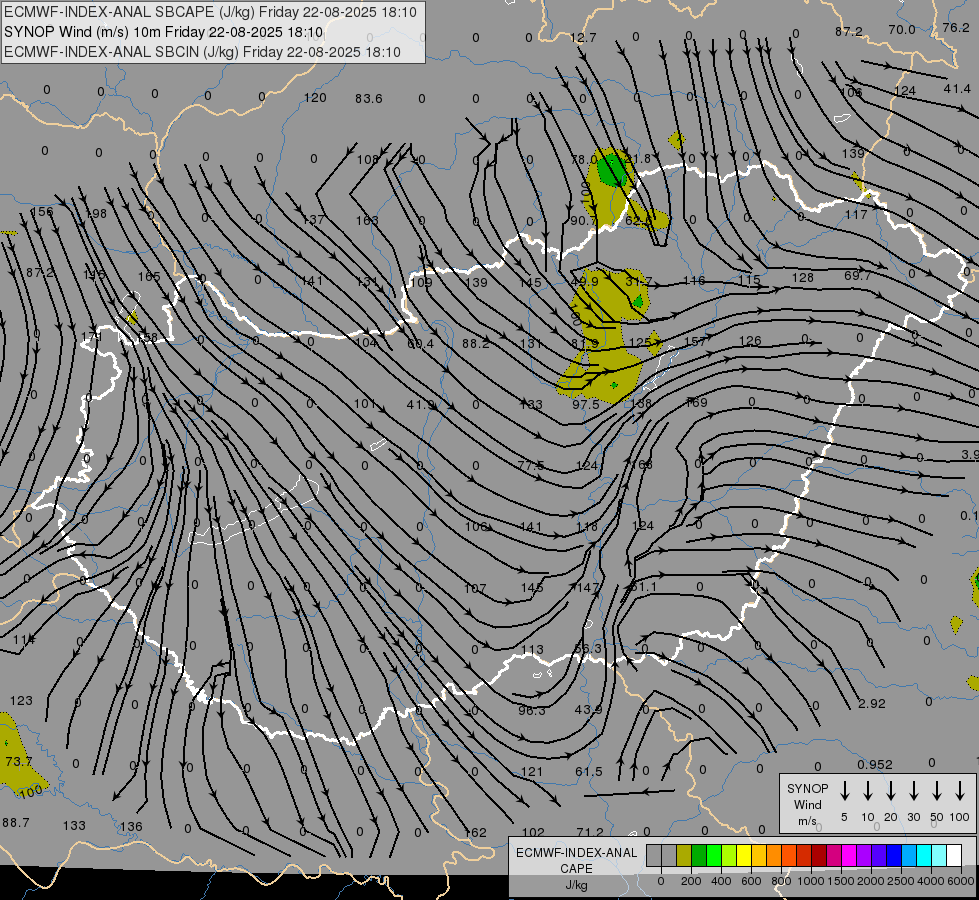
Task: Pick the deep blue swatch above 2500
Action: [894, 856]
